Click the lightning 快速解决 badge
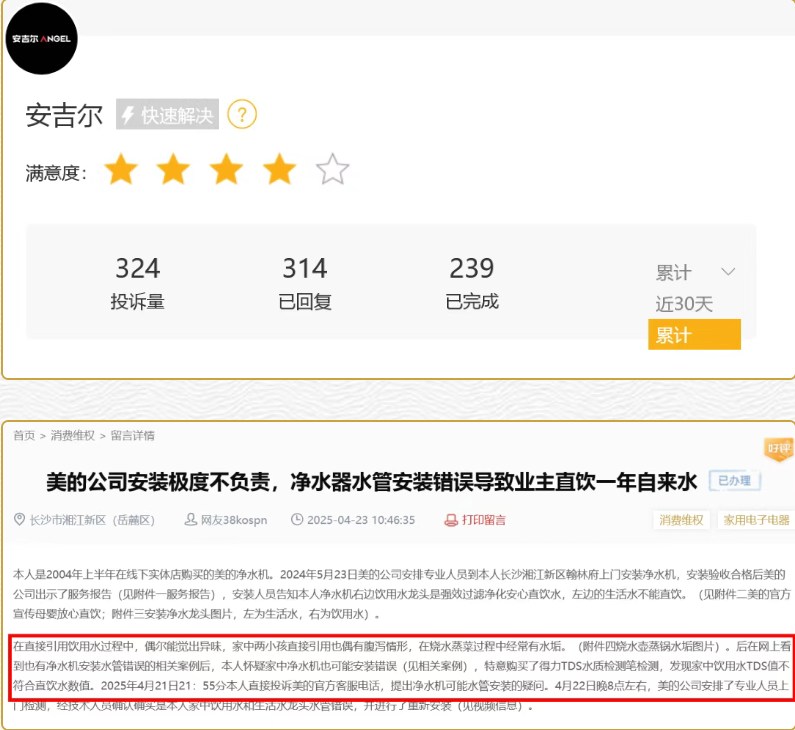795x730 pixels. click(x=167, y=115)
